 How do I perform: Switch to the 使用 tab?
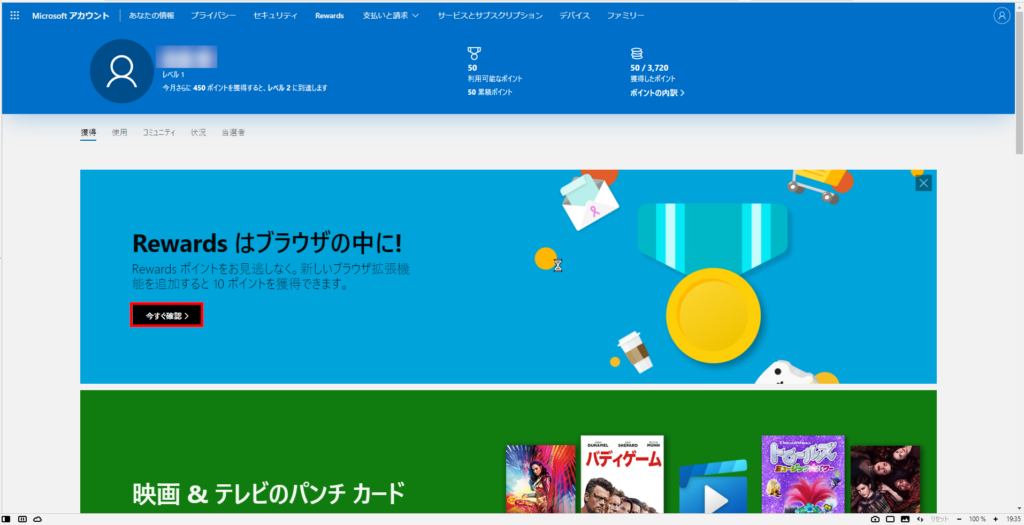click(x=120, y=133)
